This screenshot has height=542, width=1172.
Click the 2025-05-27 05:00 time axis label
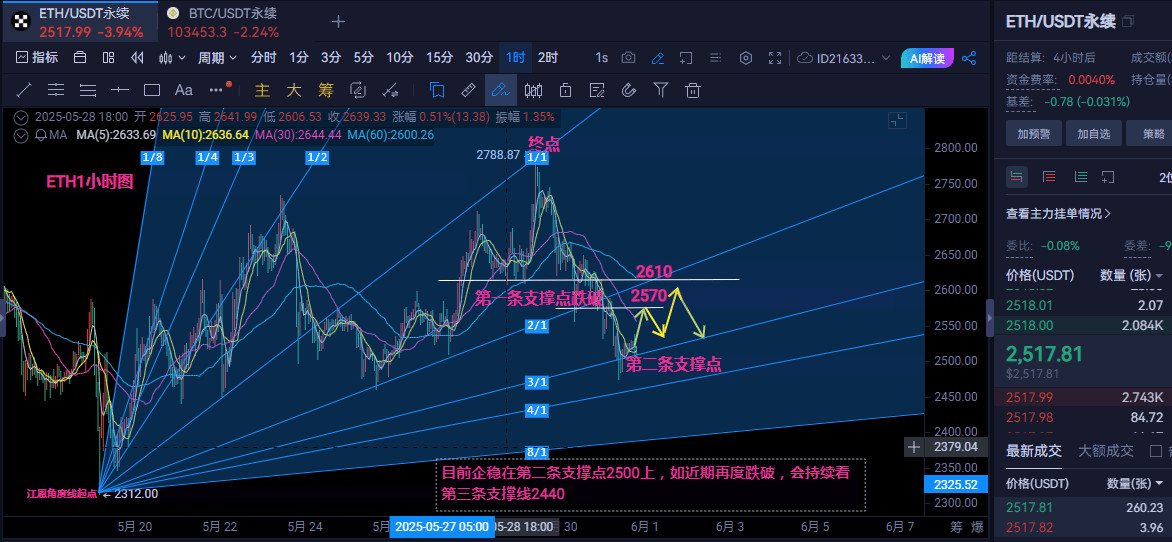(x=442, y=526)
